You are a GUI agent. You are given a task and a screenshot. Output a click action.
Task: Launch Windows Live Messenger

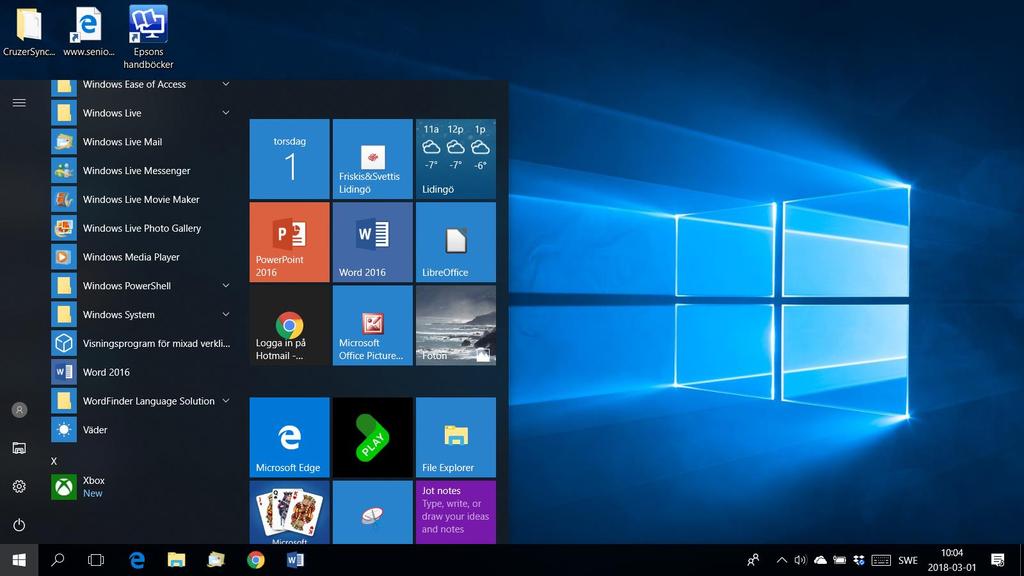pyautogui.click(x=140, y=170)
